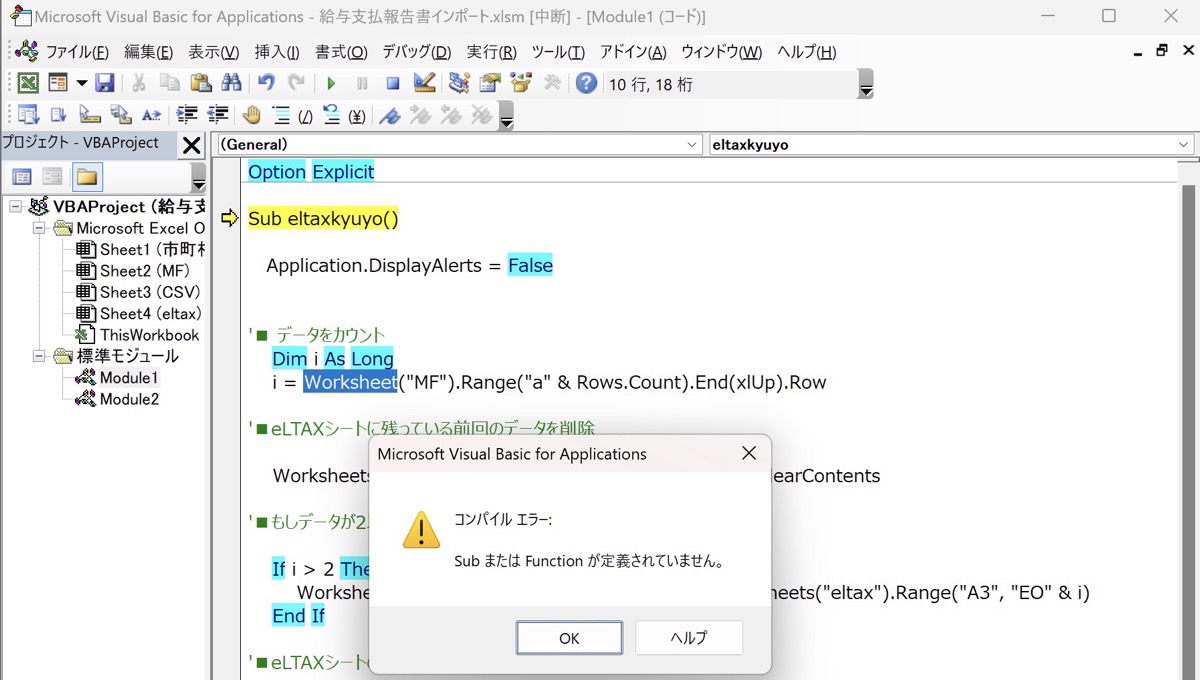The height and width of the screenshot is (680, 1200).
Task: Open the ツール(T) menu
Action: (558, 52)
